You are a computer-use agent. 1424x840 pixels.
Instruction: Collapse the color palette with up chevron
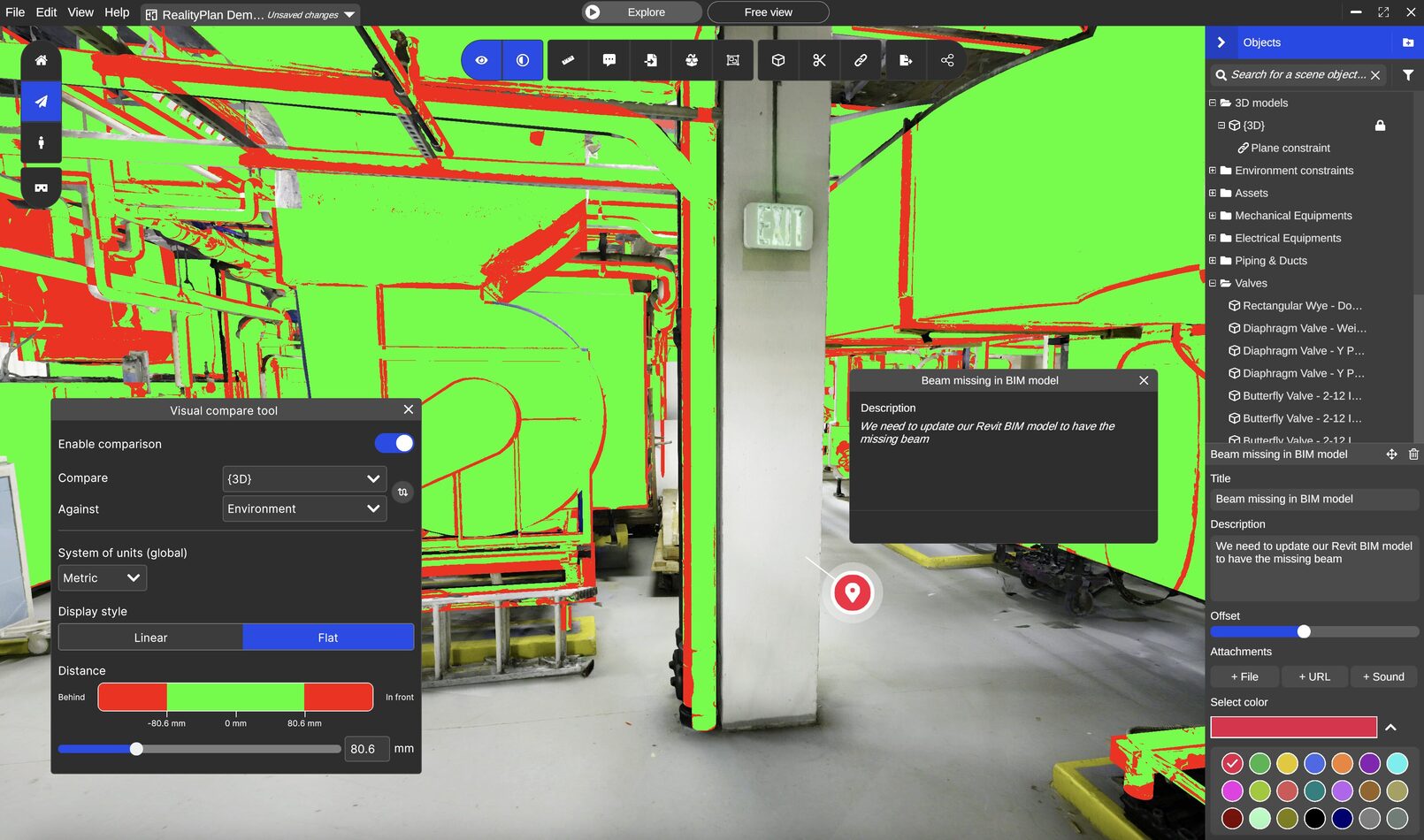click(1390, 727)
